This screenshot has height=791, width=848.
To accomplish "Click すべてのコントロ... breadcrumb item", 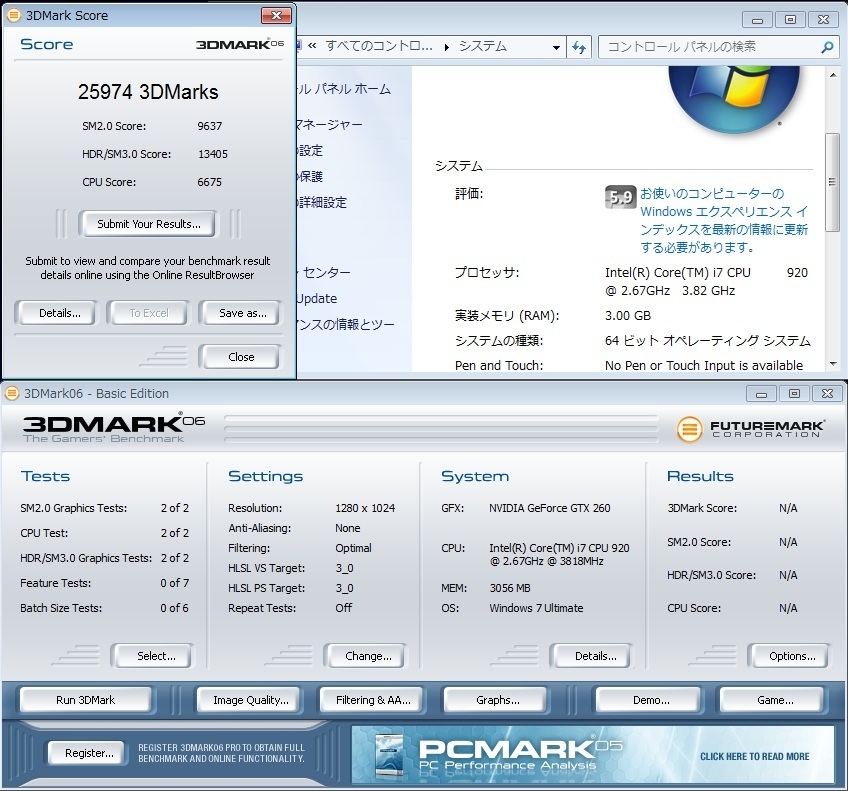I will (x=379, y=46).
